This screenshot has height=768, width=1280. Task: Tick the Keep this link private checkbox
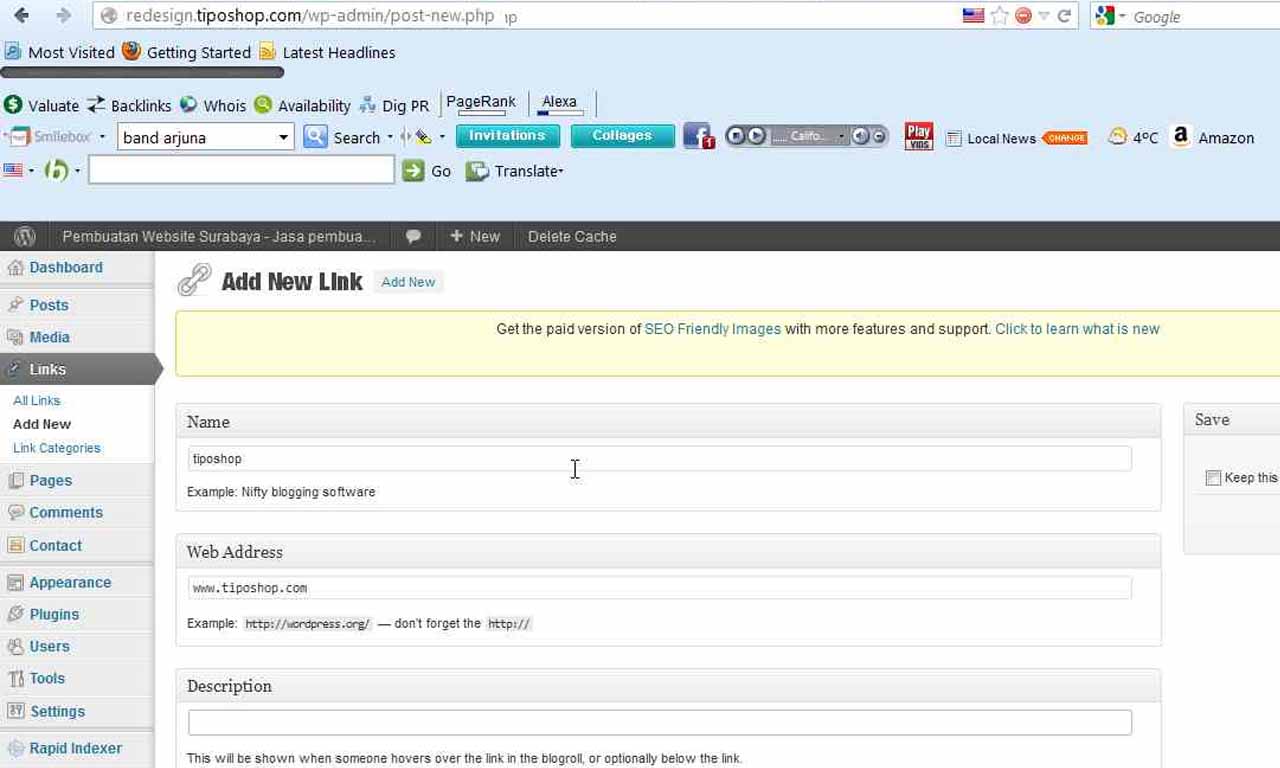(1213, 478)
